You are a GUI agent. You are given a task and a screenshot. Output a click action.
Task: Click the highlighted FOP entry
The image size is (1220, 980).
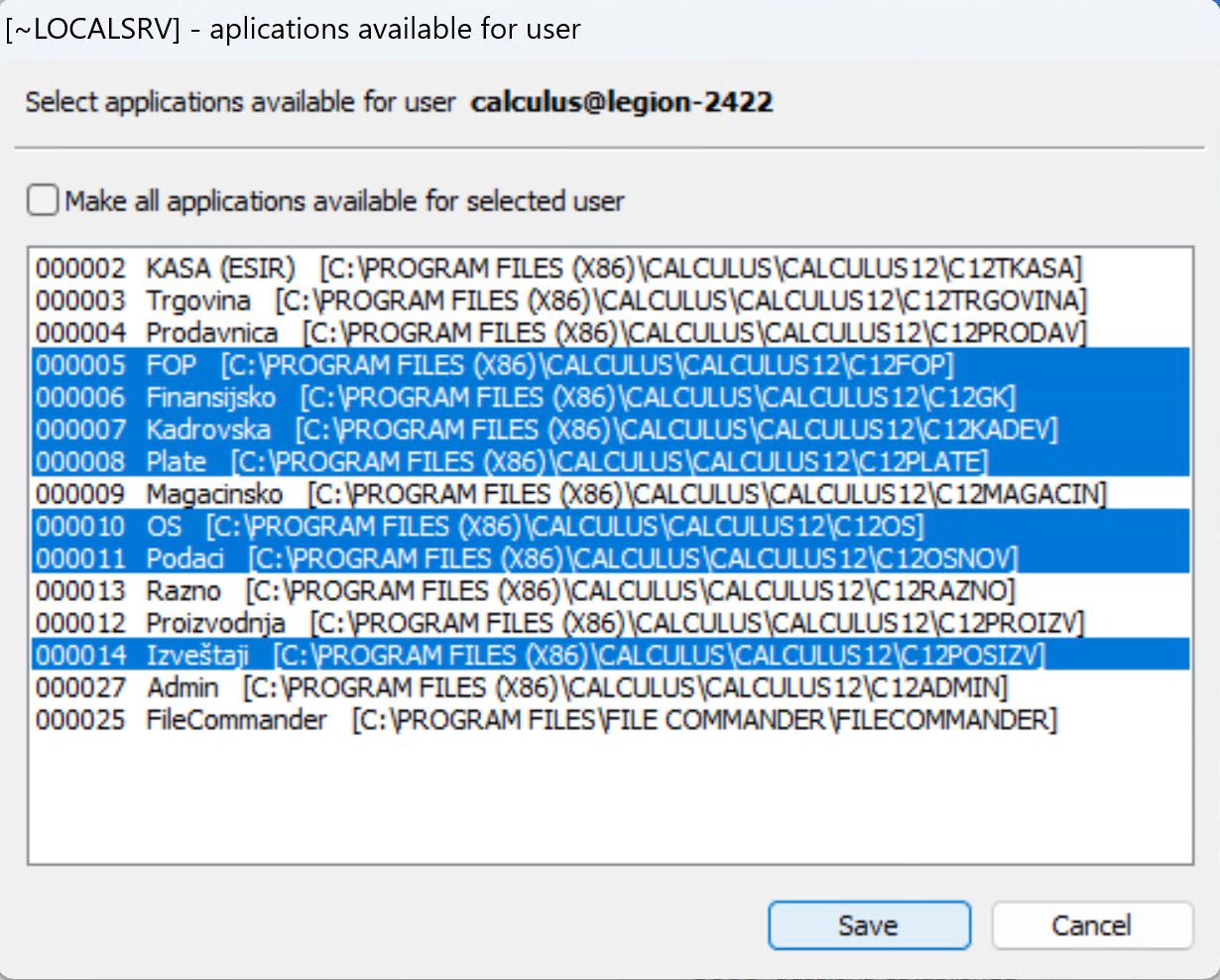(172, 365)
